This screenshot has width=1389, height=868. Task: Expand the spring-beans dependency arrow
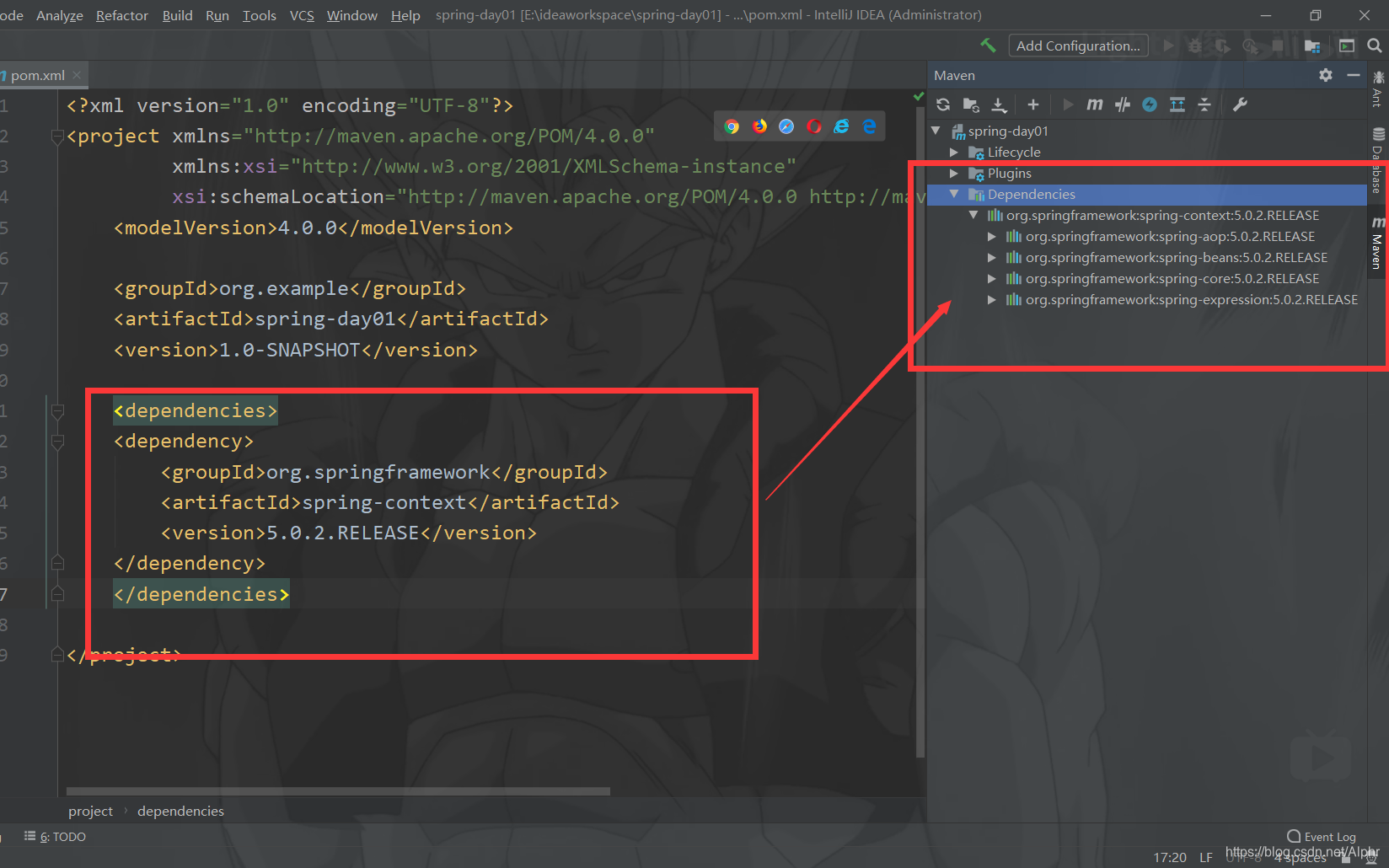click(992, 257)
